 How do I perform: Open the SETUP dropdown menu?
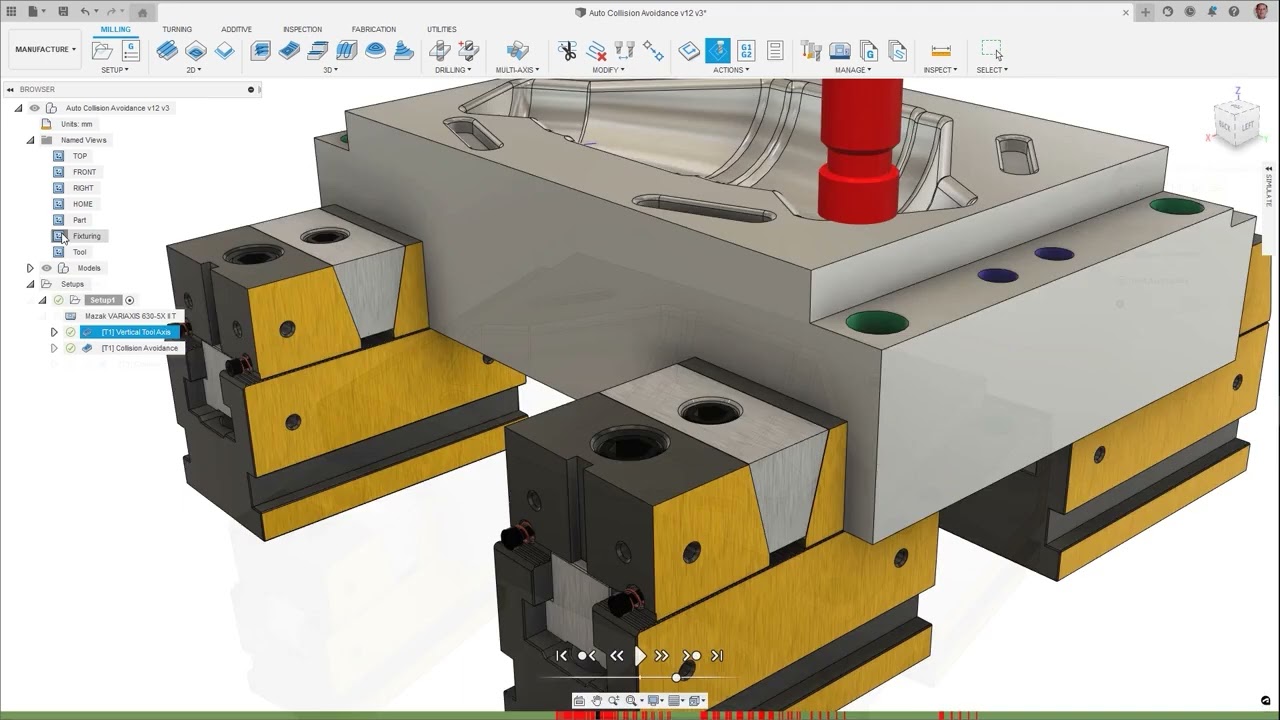[x=114, y=70]
